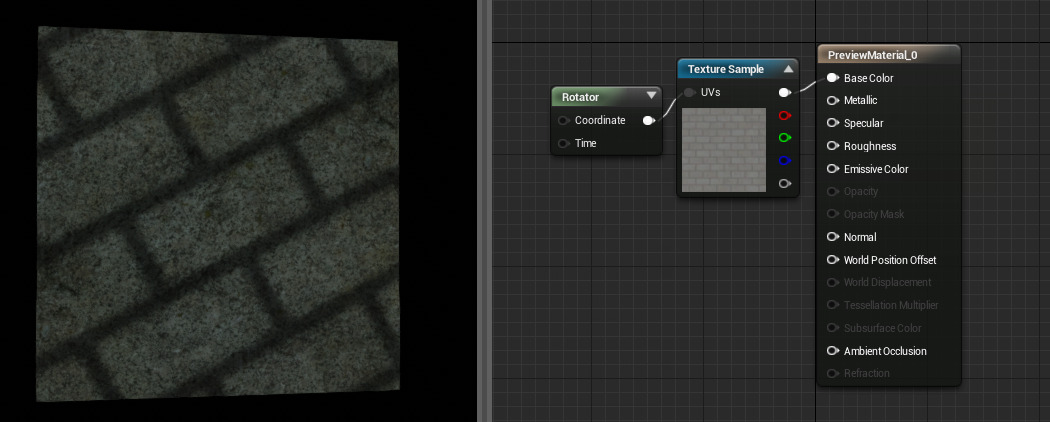Click the red channel output pin
Screen dimensions: 1050x422
(x=785, y=115)
